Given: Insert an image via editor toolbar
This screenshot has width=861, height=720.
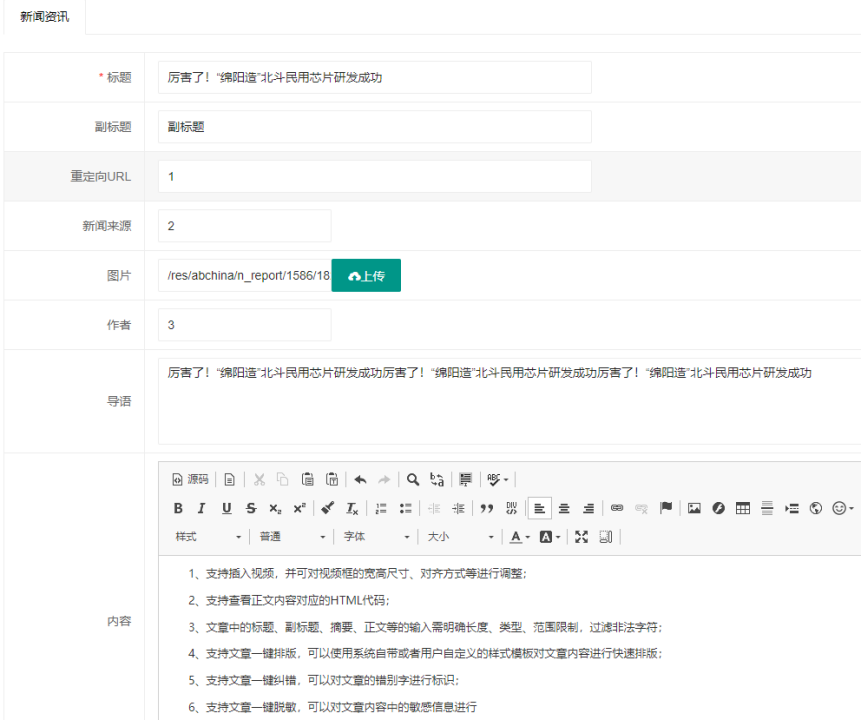Looking at the screenshot, I should pyautogui.click(x=694, y=508).
